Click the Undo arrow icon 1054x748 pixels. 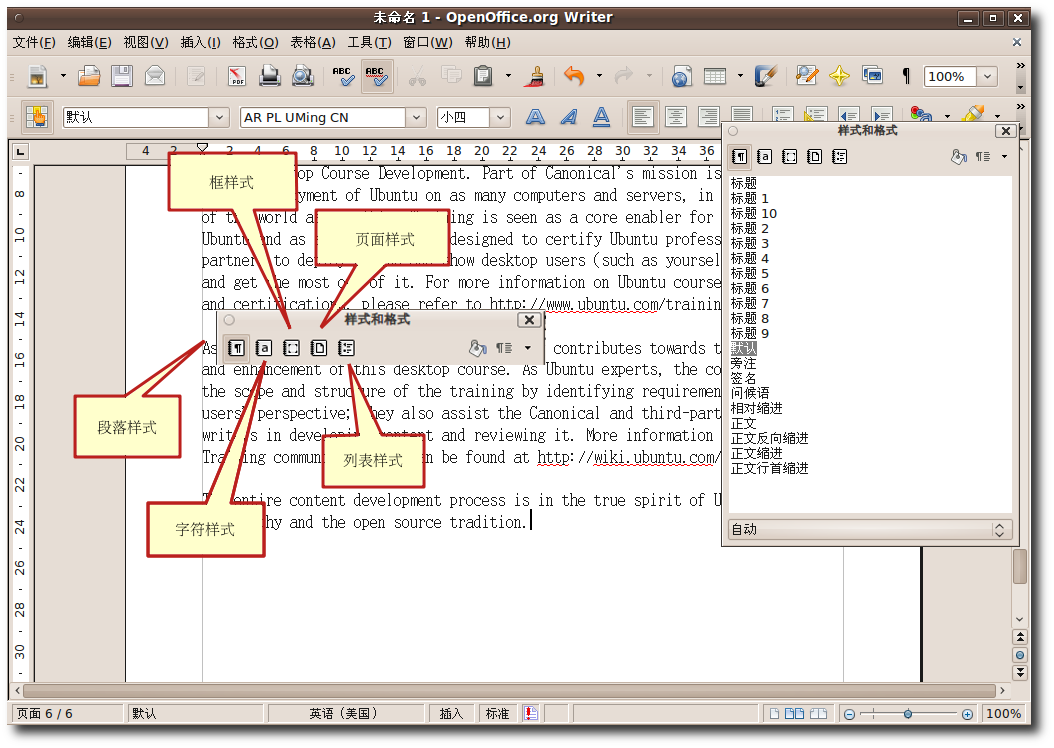coord(573,76)
